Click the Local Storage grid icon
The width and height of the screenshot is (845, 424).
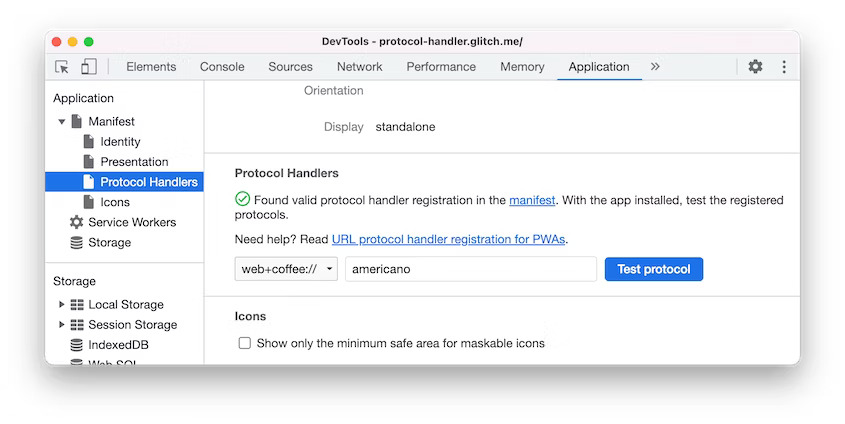77,305
